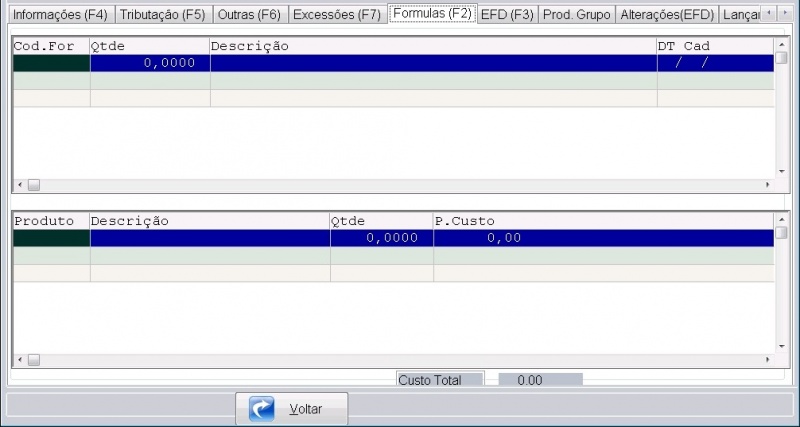Screen dimensions: 800x427
Task: Switch to the Tributação (F5) tab
Action: coord(162,15)
